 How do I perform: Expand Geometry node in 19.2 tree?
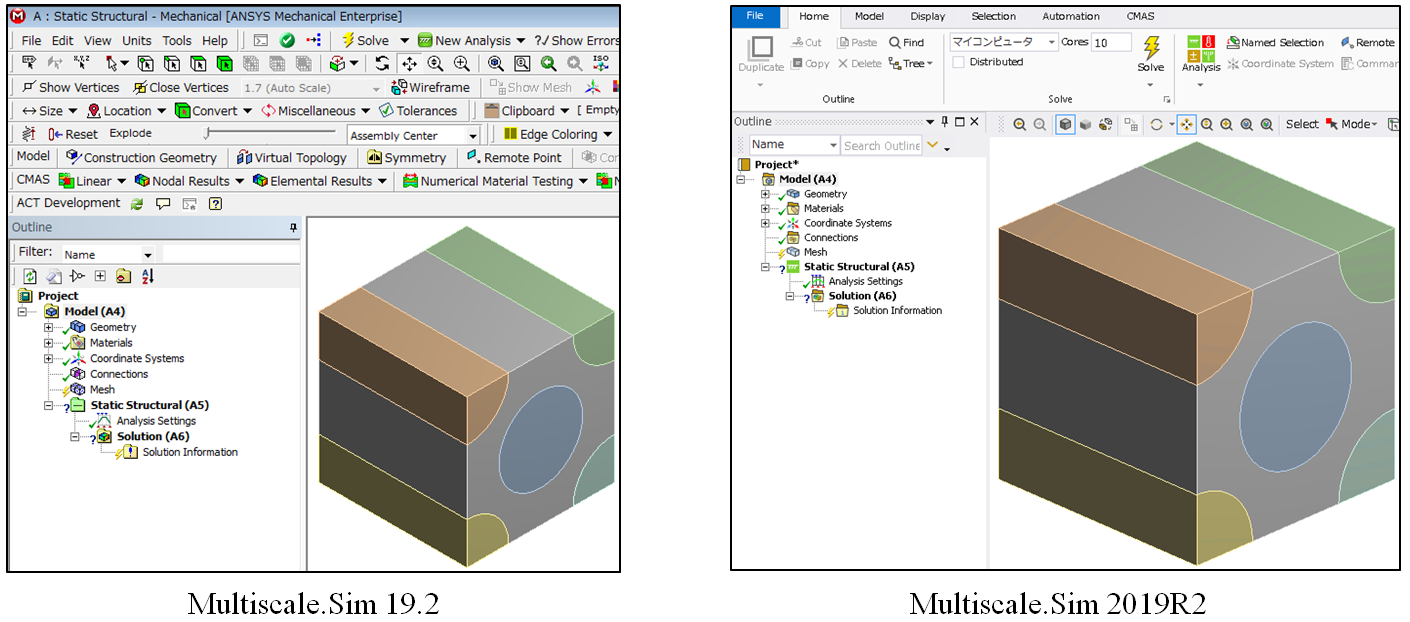click(48, 327)
